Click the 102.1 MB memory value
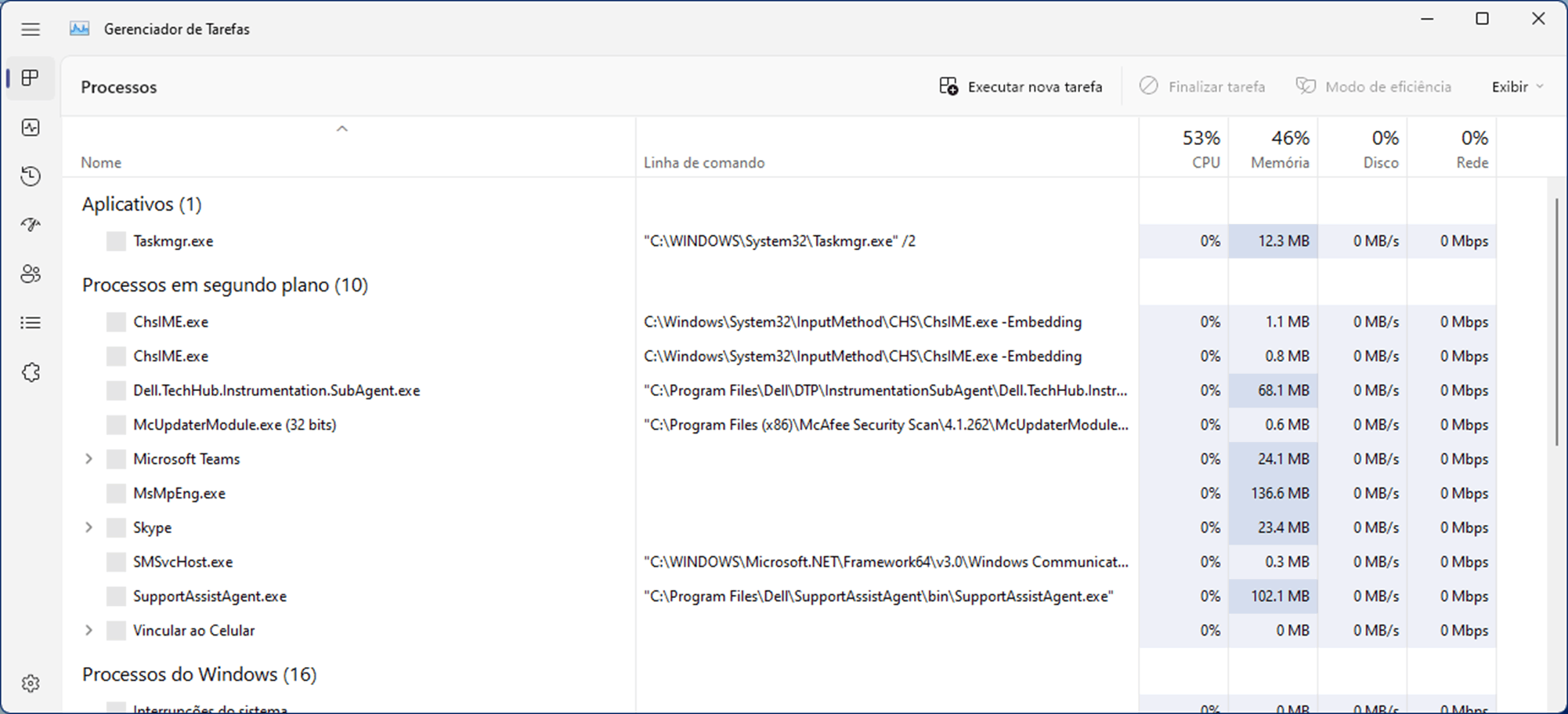This screenshot has width=1568, height=714. pyautogui.click(x=1280, y=596)
